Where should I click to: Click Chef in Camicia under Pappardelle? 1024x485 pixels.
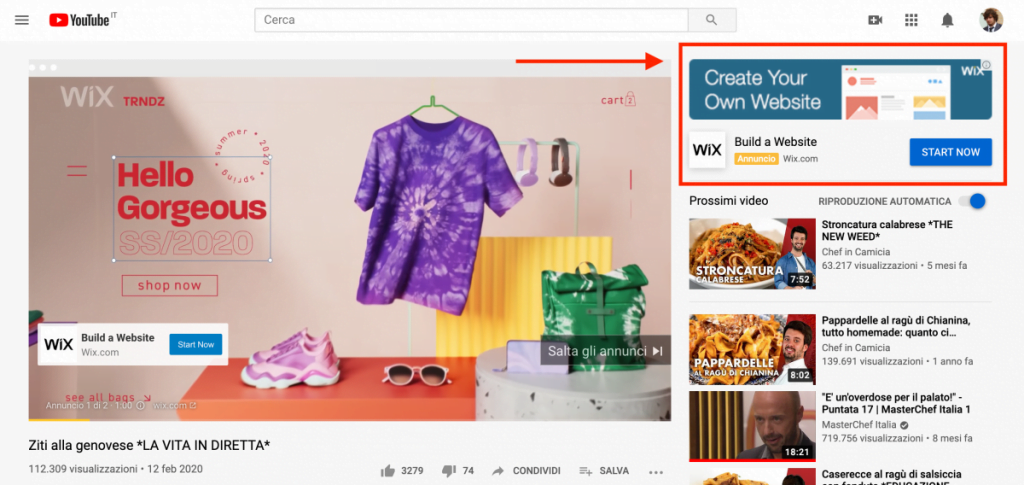tap(856, 348)
